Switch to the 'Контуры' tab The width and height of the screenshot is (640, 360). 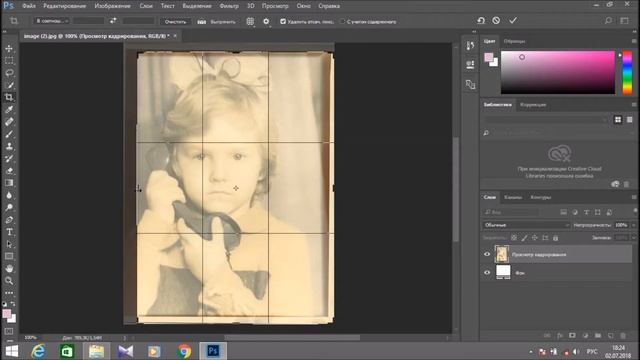tap(540, 197)
